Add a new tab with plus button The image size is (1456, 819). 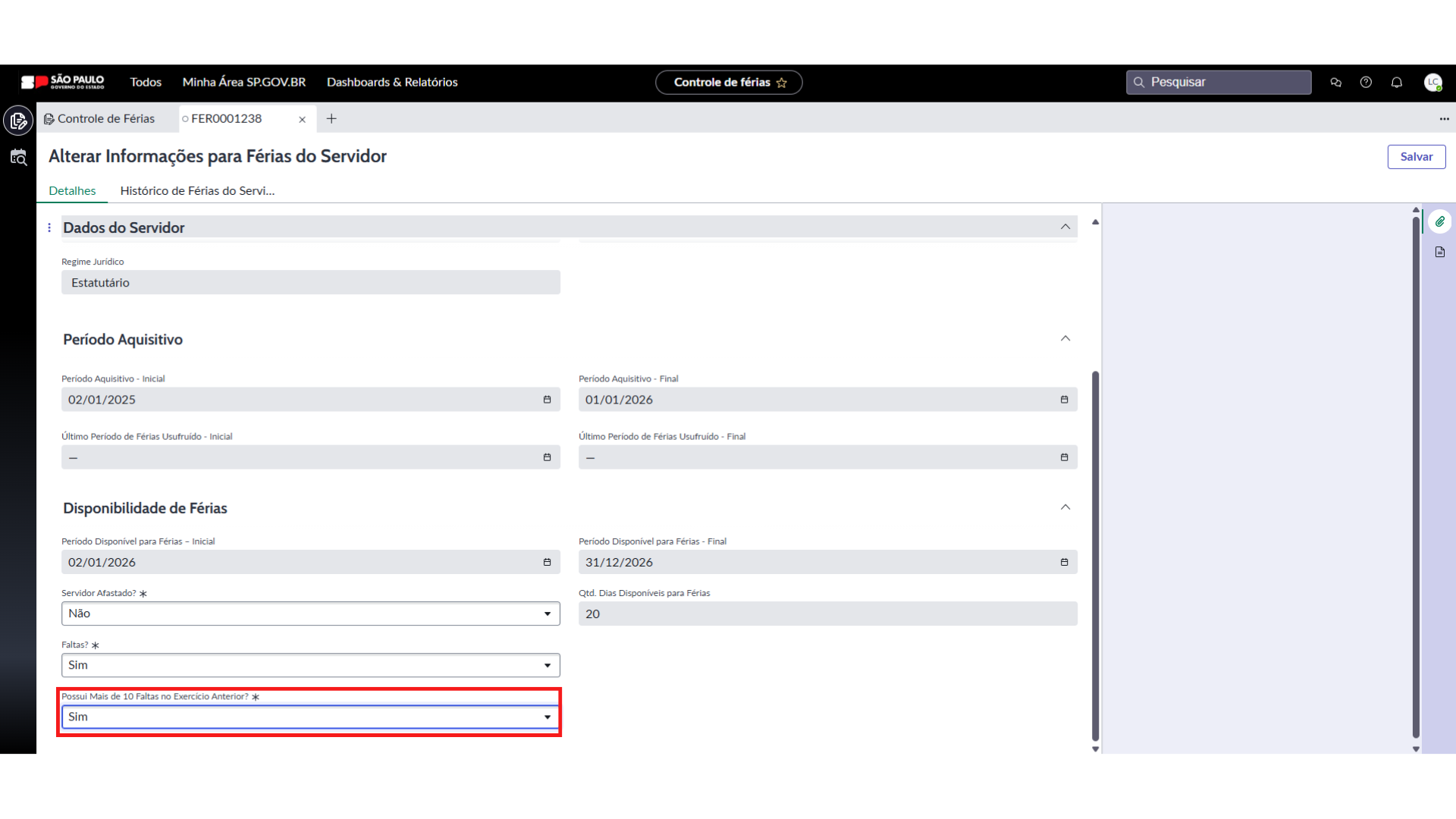coord(331,119)
